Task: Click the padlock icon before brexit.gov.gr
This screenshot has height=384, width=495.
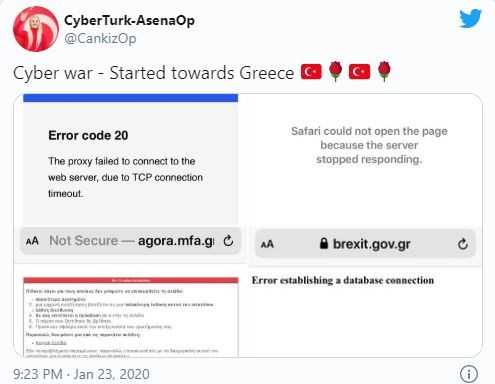Action: pyautogui.click(x=324, y=243)
